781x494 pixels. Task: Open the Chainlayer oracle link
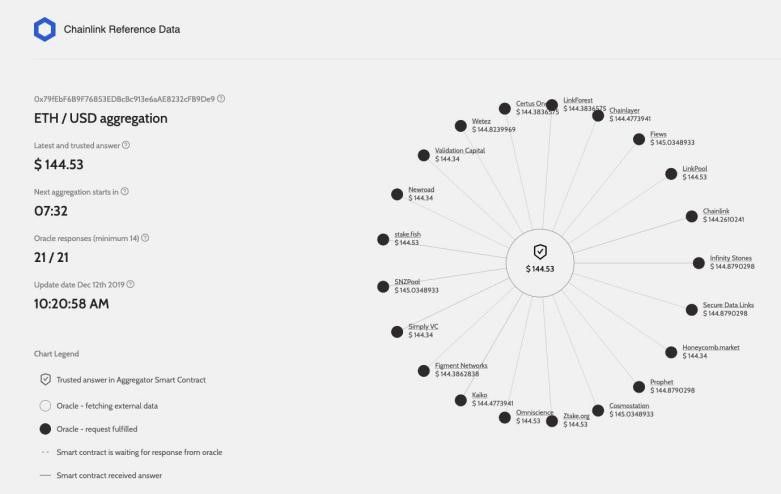[x=624, y=111]
